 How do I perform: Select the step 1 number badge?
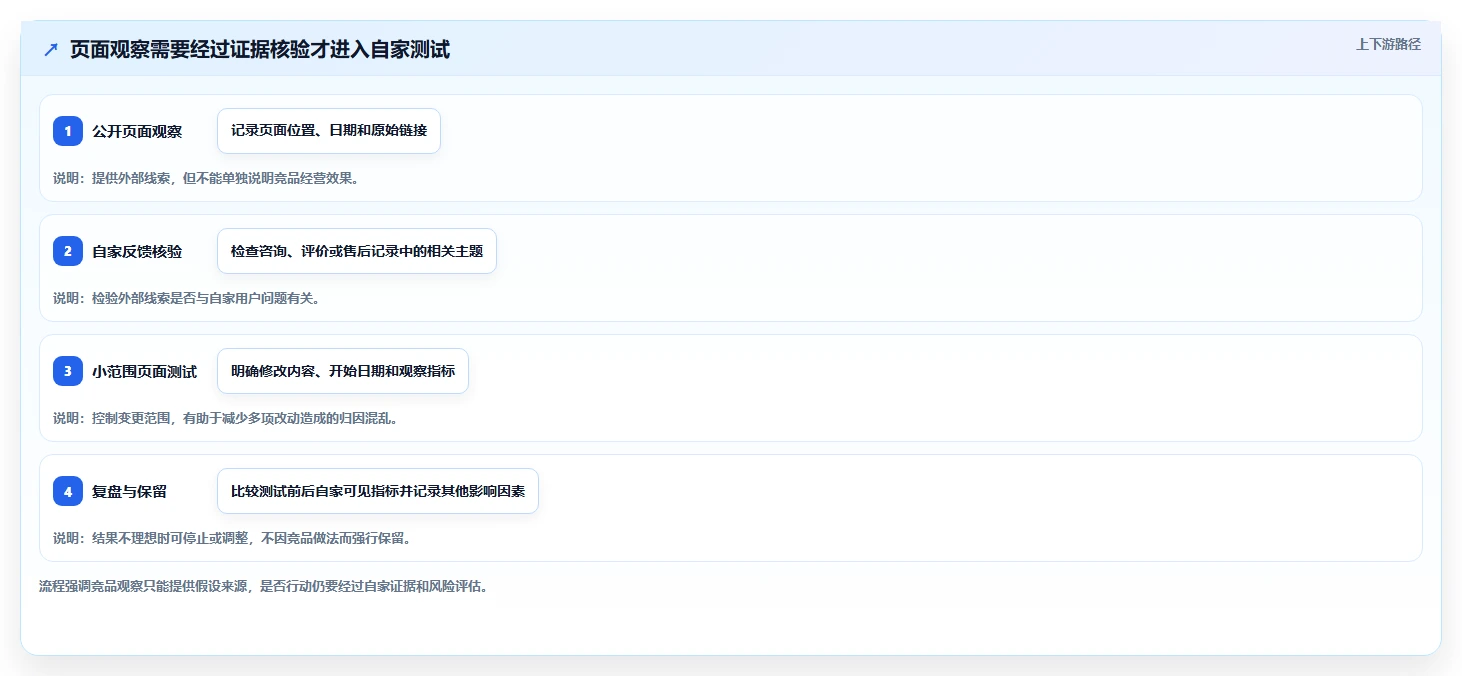[x=68, y=131]
